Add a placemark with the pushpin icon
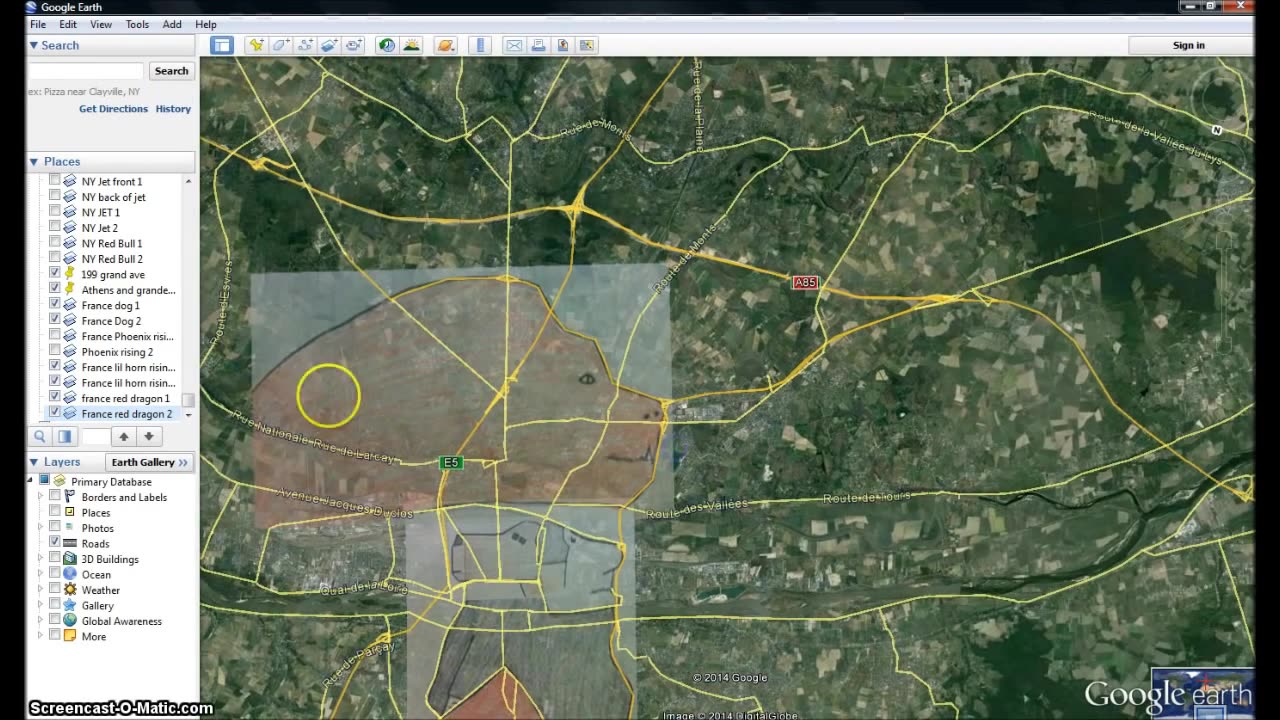Screen dimensions: 1280x720 (x=256, y=45)
